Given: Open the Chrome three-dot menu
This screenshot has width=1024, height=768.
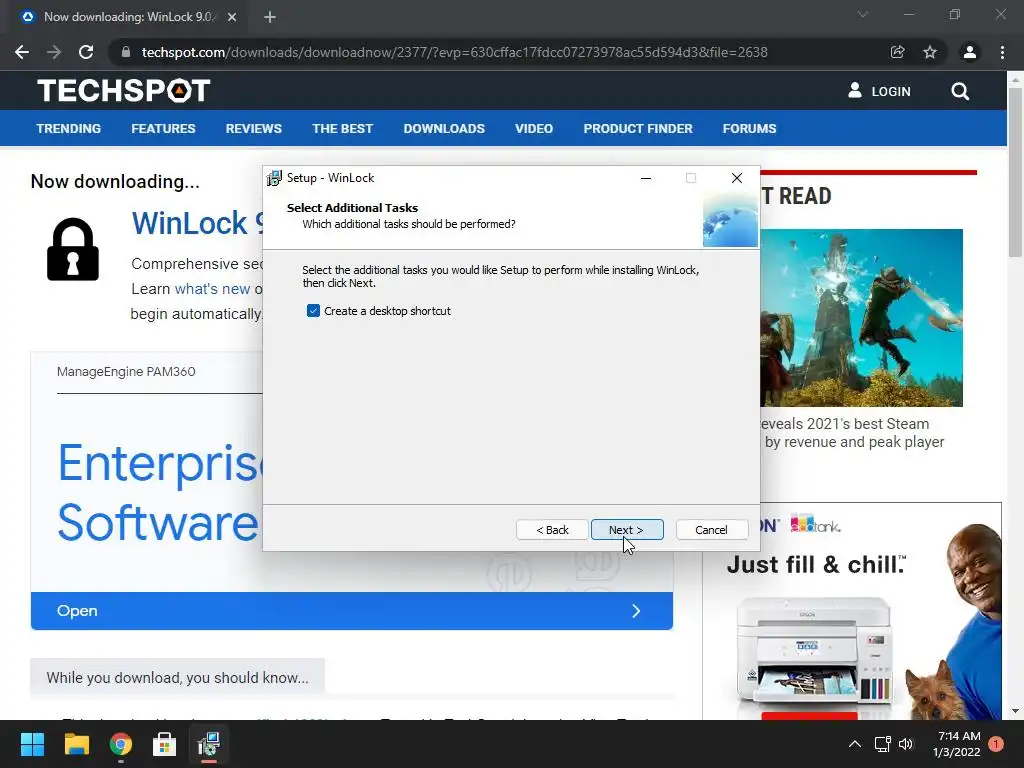Looking at the screenshot, I should (x=1002, y=52).
